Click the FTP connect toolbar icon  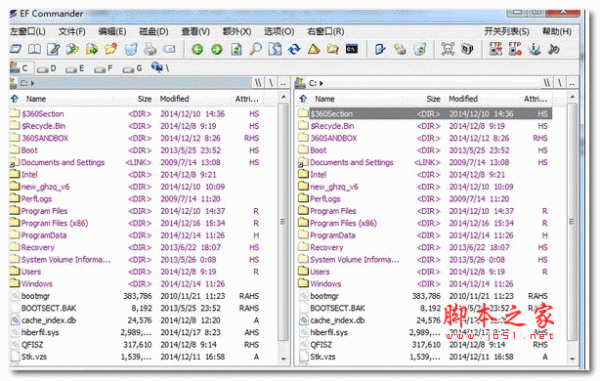[496, 49]
